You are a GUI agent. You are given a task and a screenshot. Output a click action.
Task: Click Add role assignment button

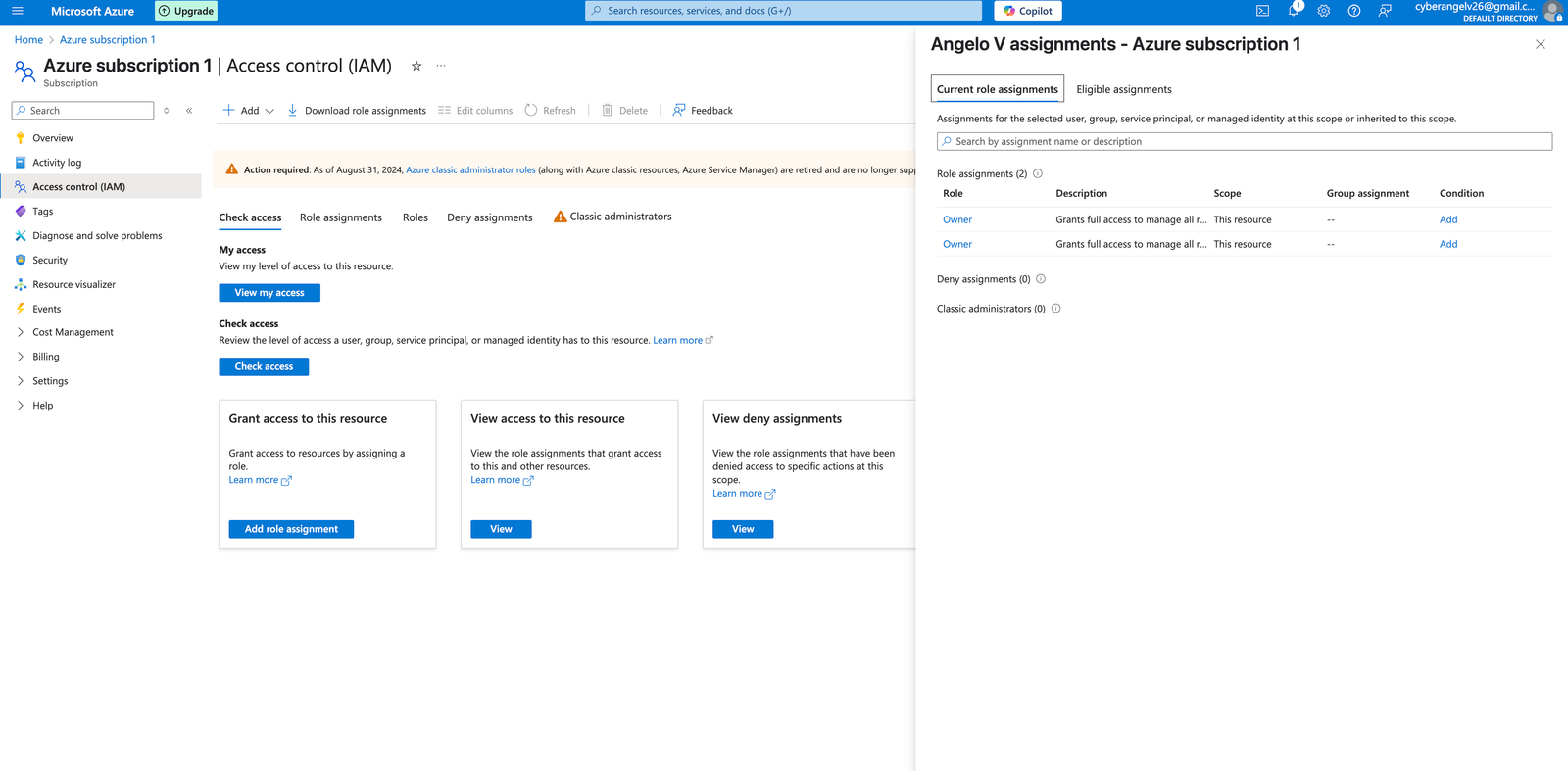pyautogui.click(x=291, y=529)
